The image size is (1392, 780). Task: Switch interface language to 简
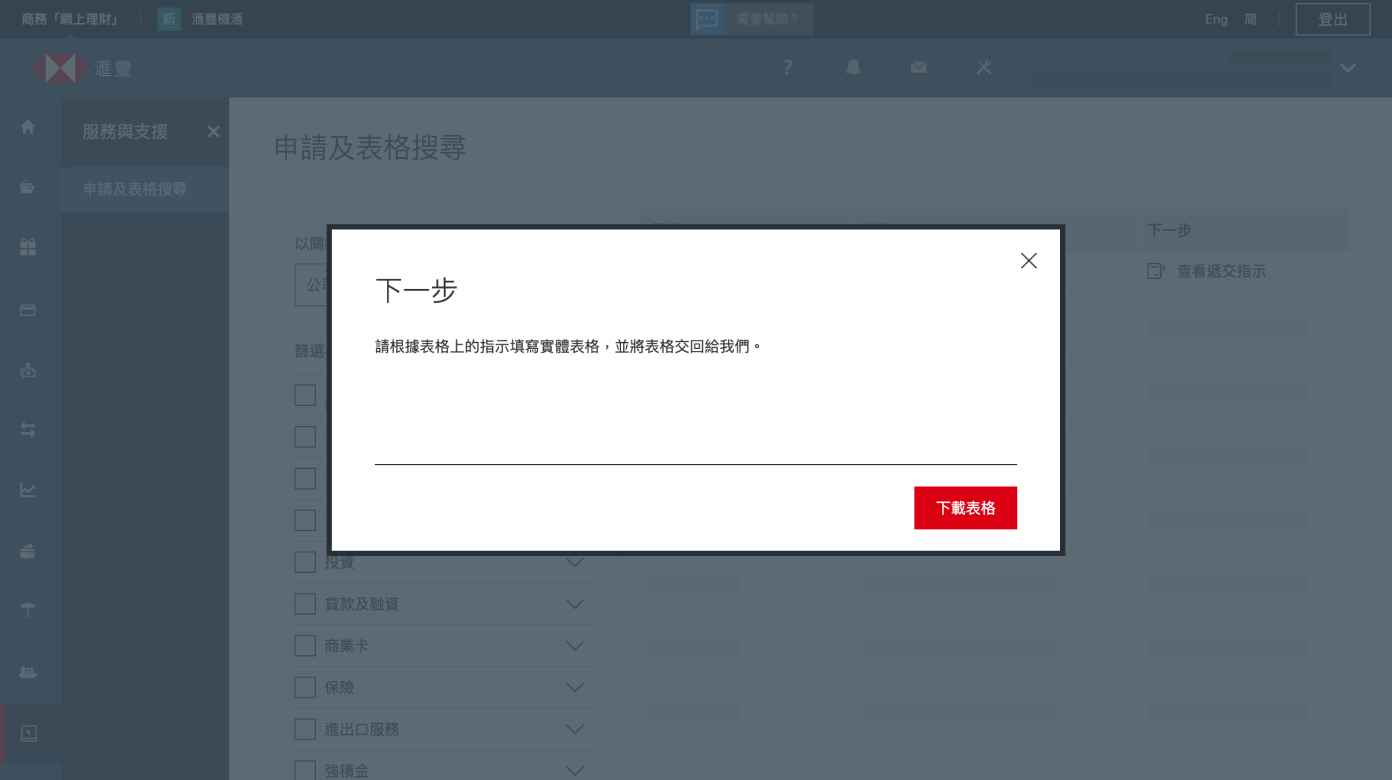1250,19
